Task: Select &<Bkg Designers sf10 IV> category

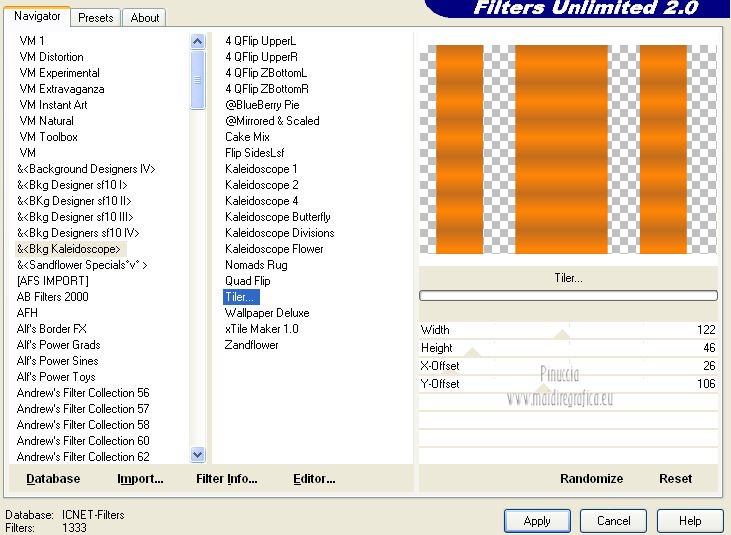Action: click(78, 233)
